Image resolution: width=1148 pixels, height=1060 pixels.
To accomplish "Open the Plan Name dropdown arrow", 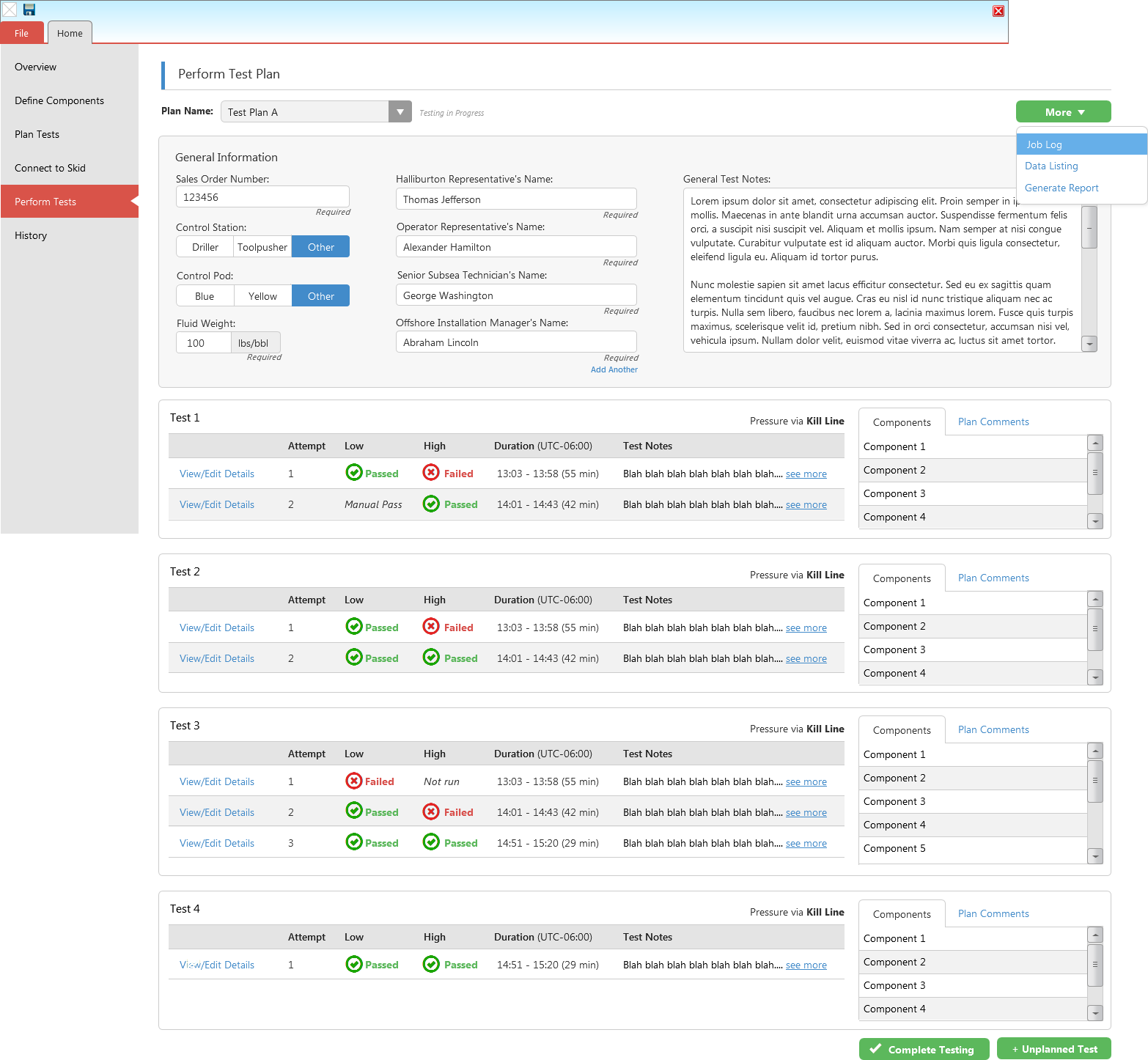I will pyautogui.click(x=400, y=112).
